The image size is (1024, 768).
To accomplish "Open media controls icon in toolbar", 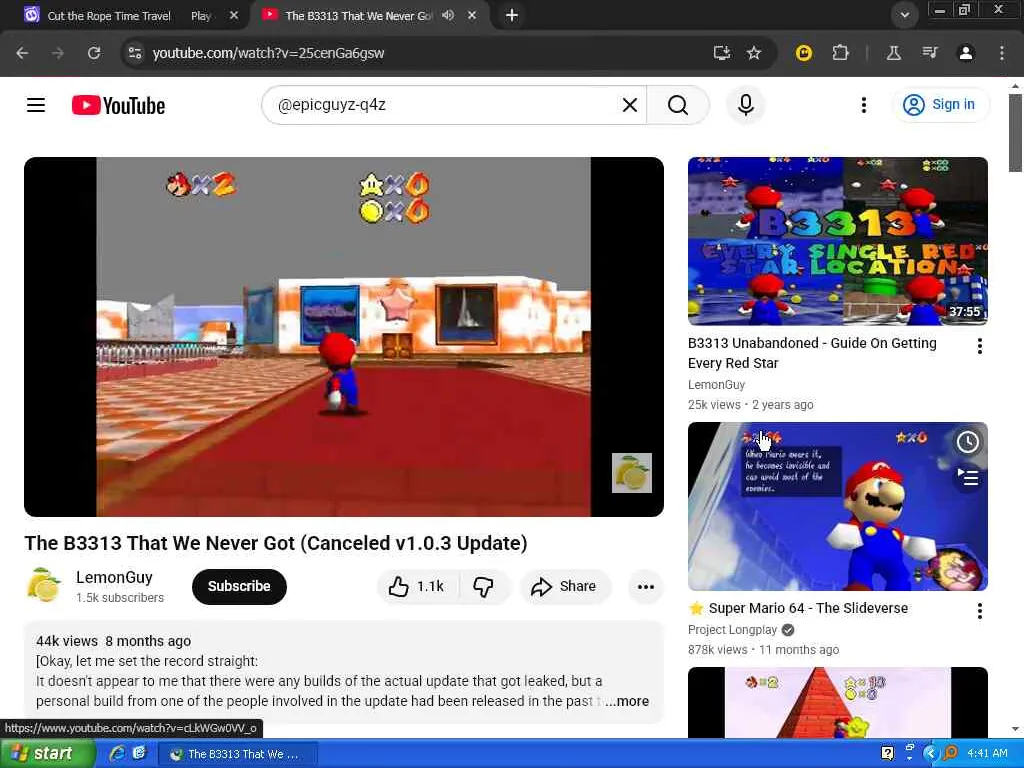I will pos(930,53).
